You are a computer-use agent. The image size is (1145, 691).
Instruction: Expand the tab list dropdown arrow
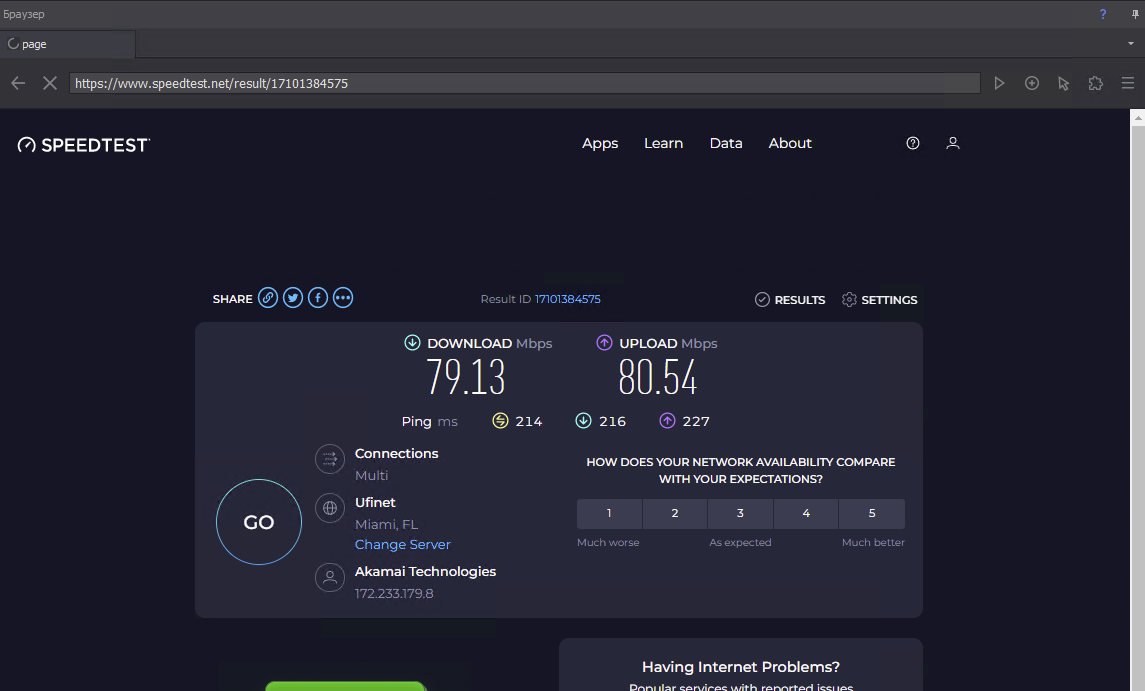tap(1131, 44)
